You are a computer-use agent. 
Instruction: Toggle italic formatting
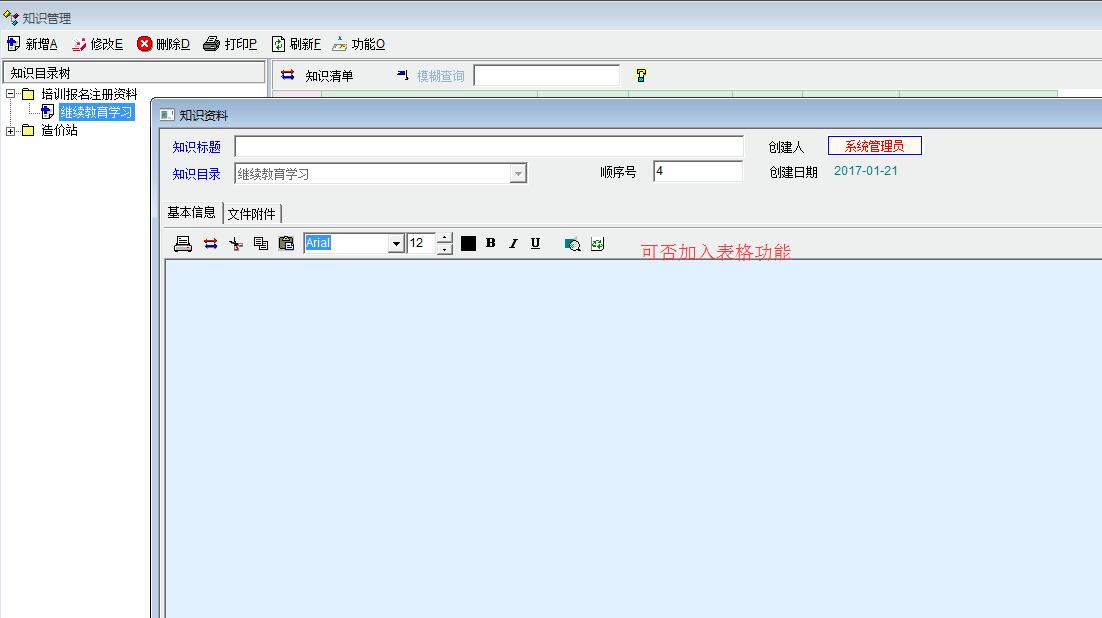click(513, 243)
